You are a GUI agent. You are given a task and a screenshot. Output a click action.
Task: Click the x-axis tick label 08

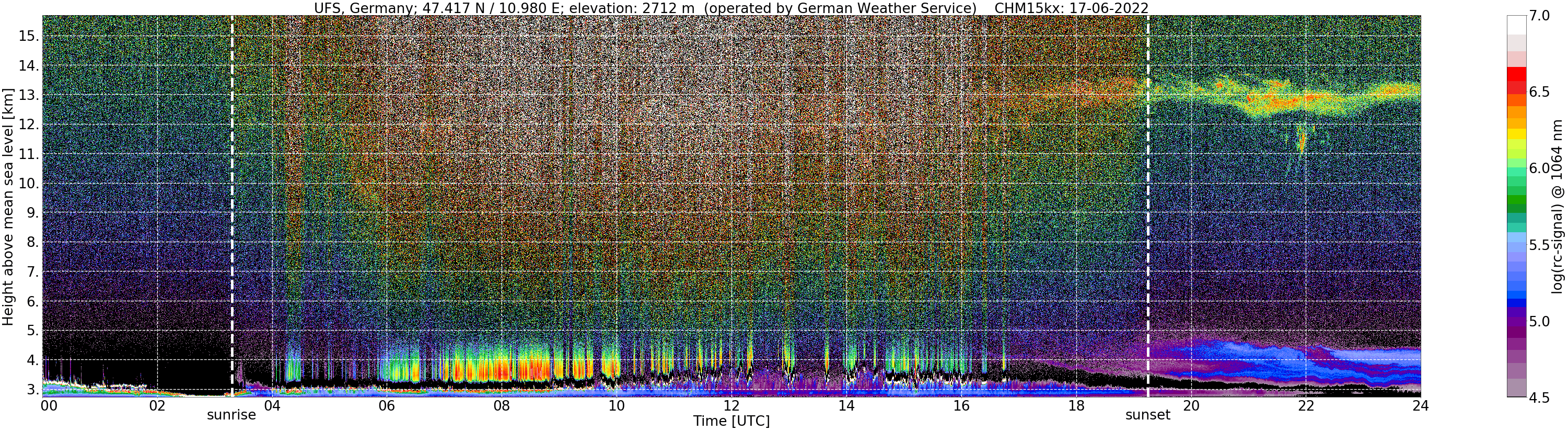[x=501, y=406]
